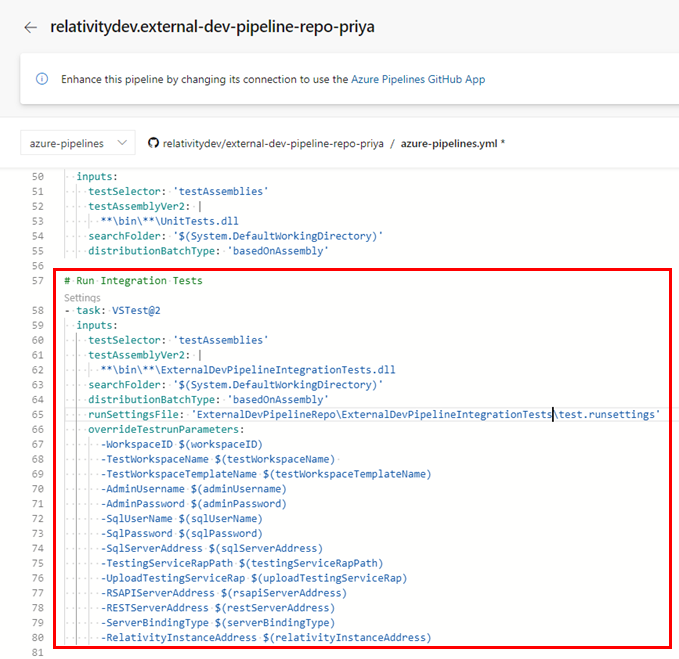
Task: Click the -AdminPassword parameter line
Action: click(194, 504)
